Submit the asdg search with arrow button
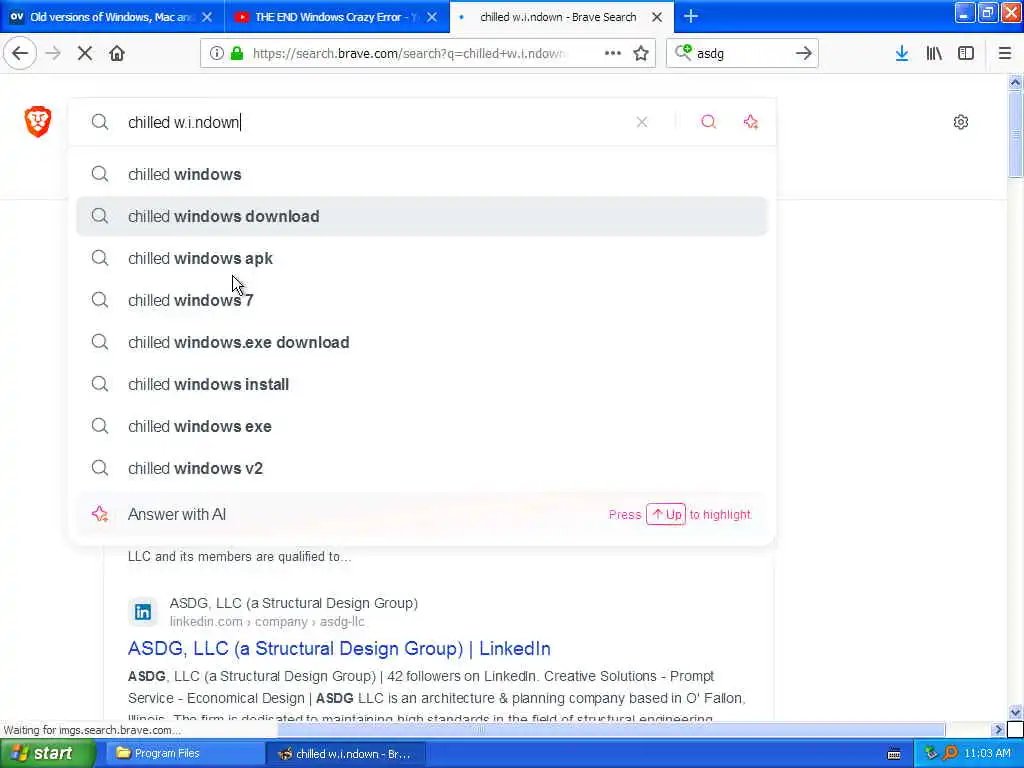 click(x=803, y=54)
